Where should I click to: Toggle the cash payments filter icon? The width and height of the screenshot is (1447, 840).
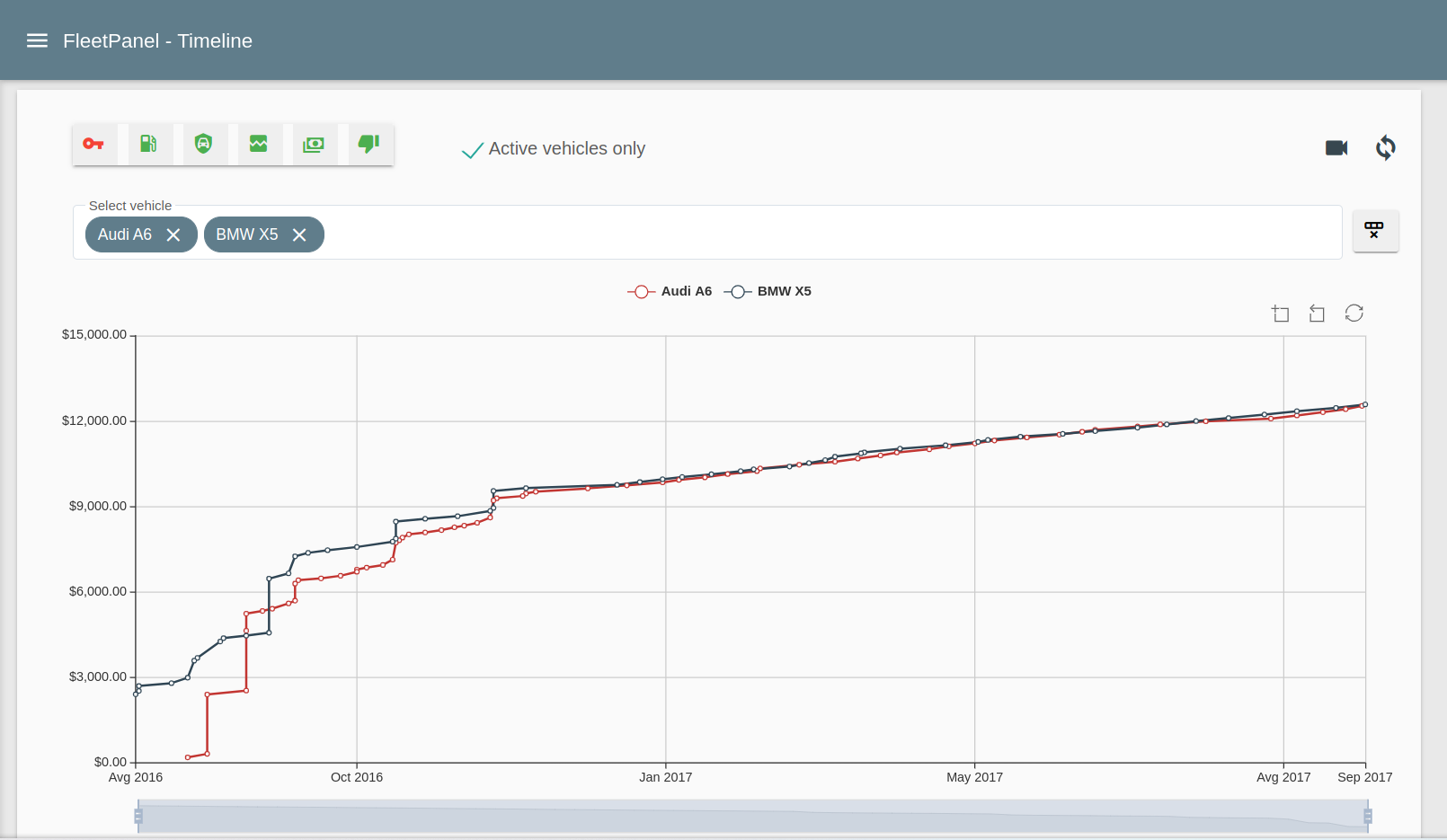[314, 144]
